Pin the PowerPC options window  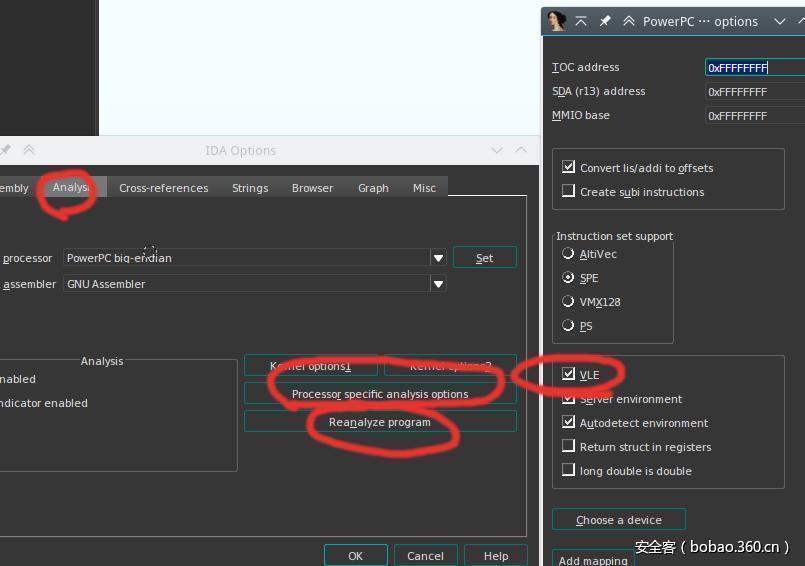pos(605,21)
